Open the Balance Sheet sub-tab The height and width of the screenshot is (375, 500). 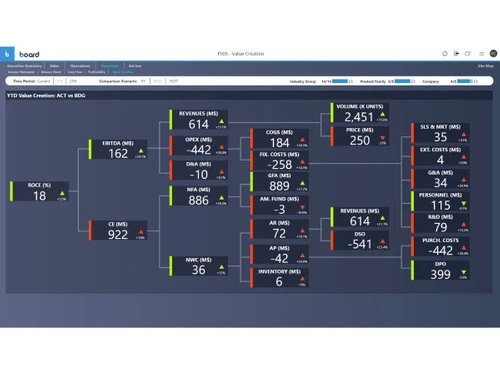click(51, 72)
